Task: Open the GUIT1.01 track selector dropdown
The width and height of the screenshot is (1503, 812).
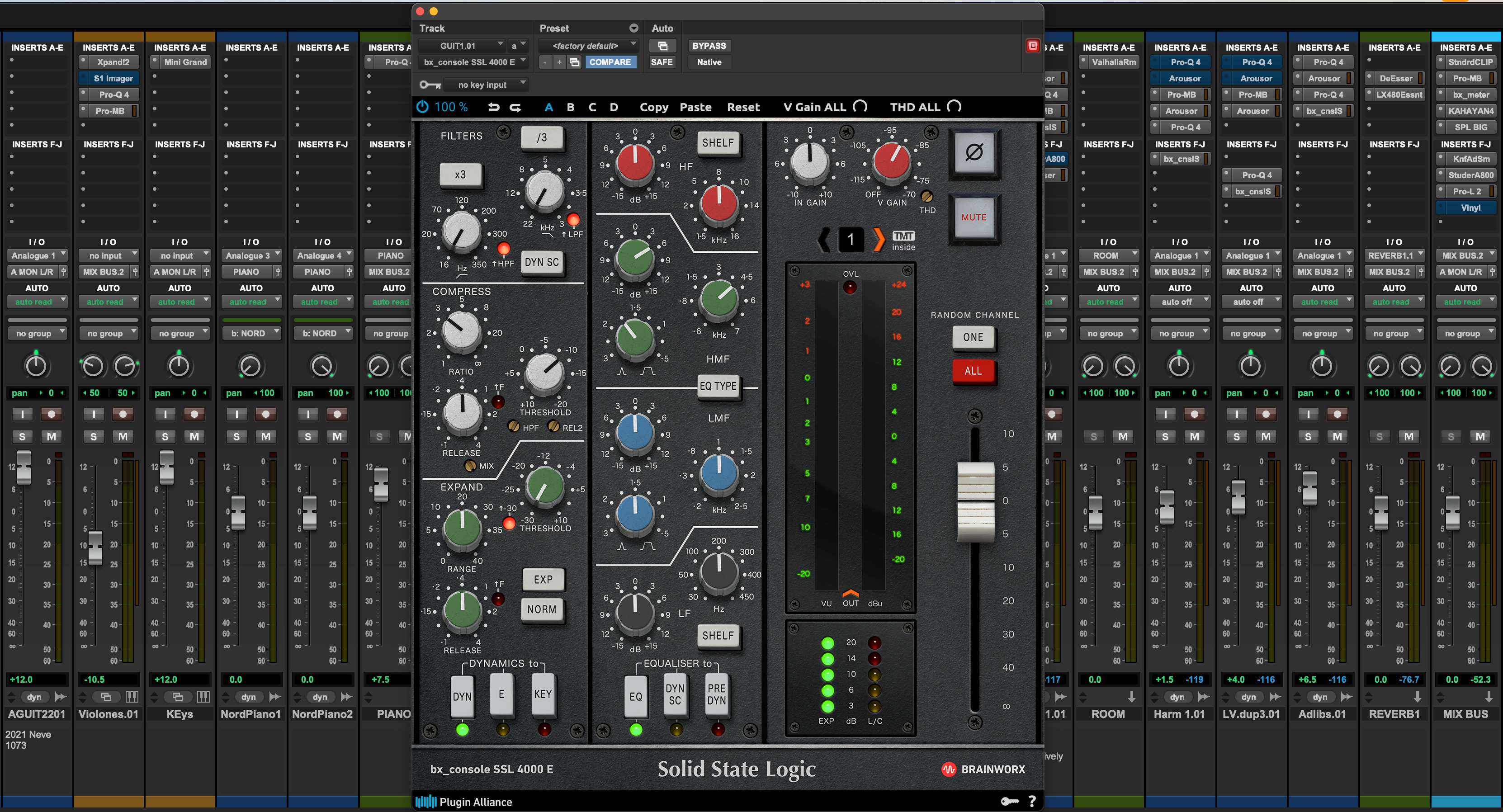Action: pyautogui.click(x=462, y=46)
